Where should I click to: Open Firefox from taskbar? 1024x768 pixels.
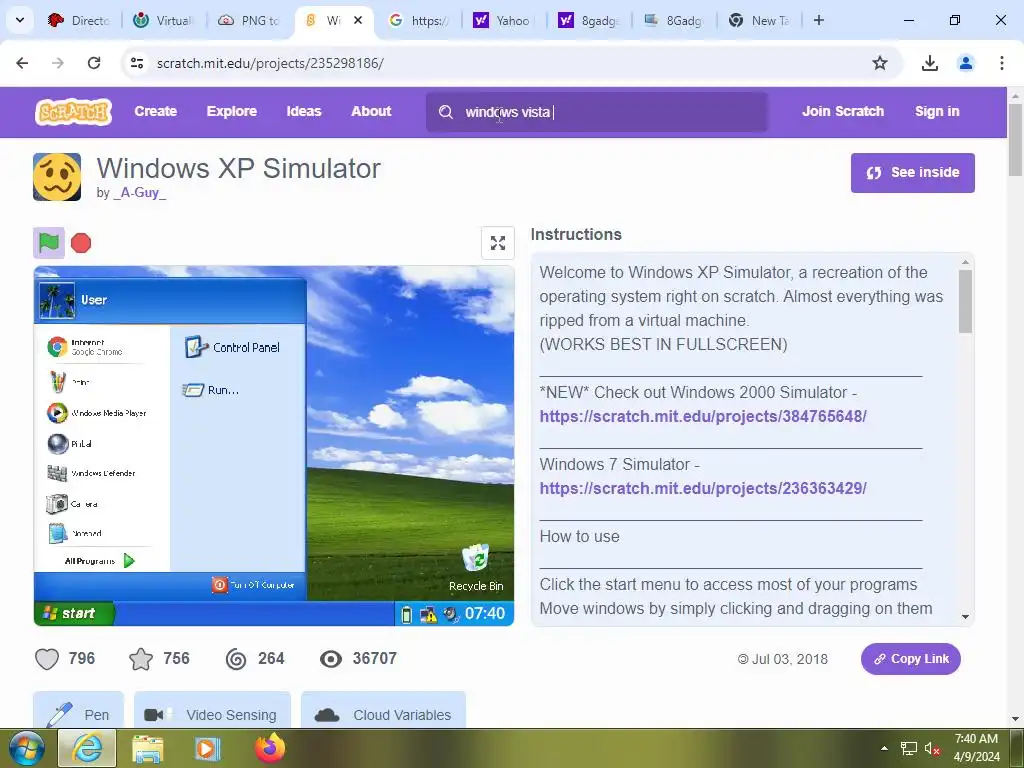coord(270,748)
